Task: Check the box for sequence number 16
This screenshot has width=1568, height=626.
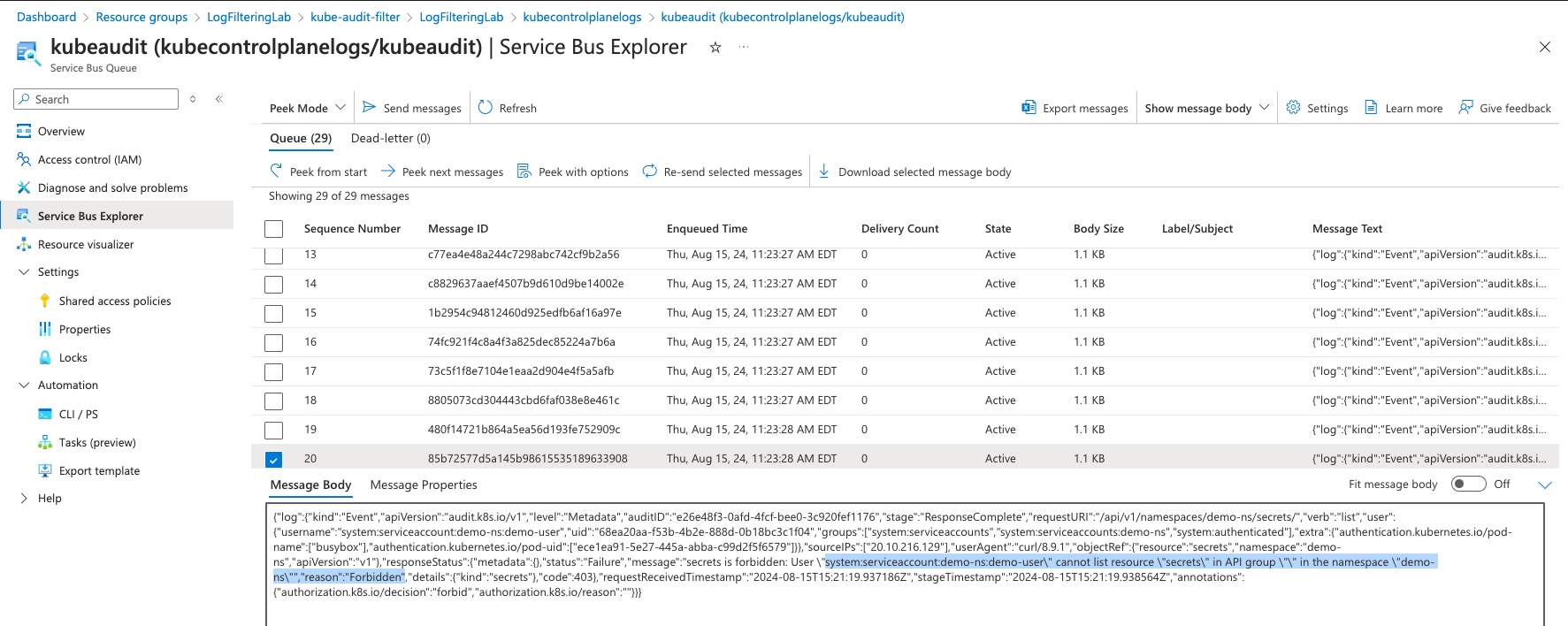Action: (x=274, y=342)
